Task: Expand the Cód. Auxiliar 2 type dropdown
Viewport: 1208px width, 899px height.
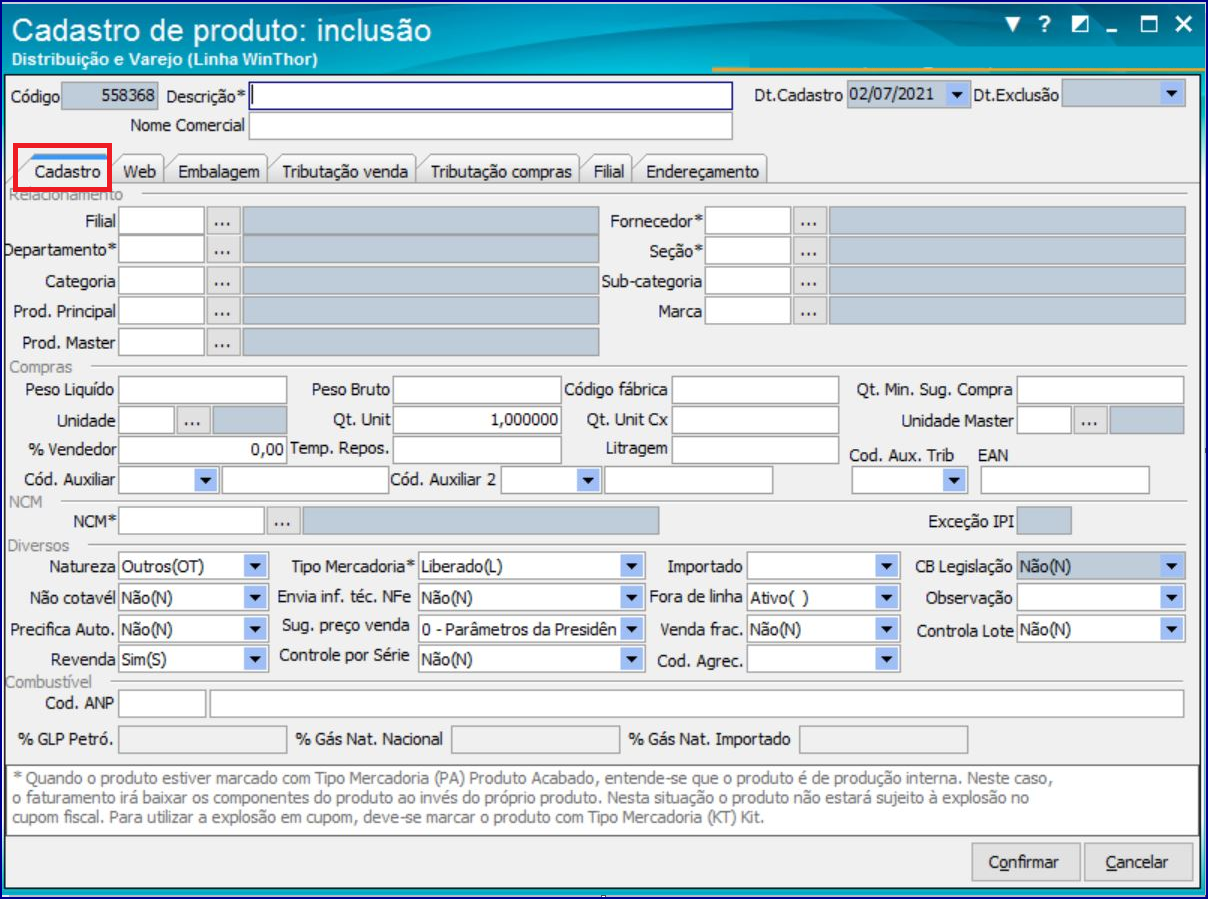Action: click(588, 481)
